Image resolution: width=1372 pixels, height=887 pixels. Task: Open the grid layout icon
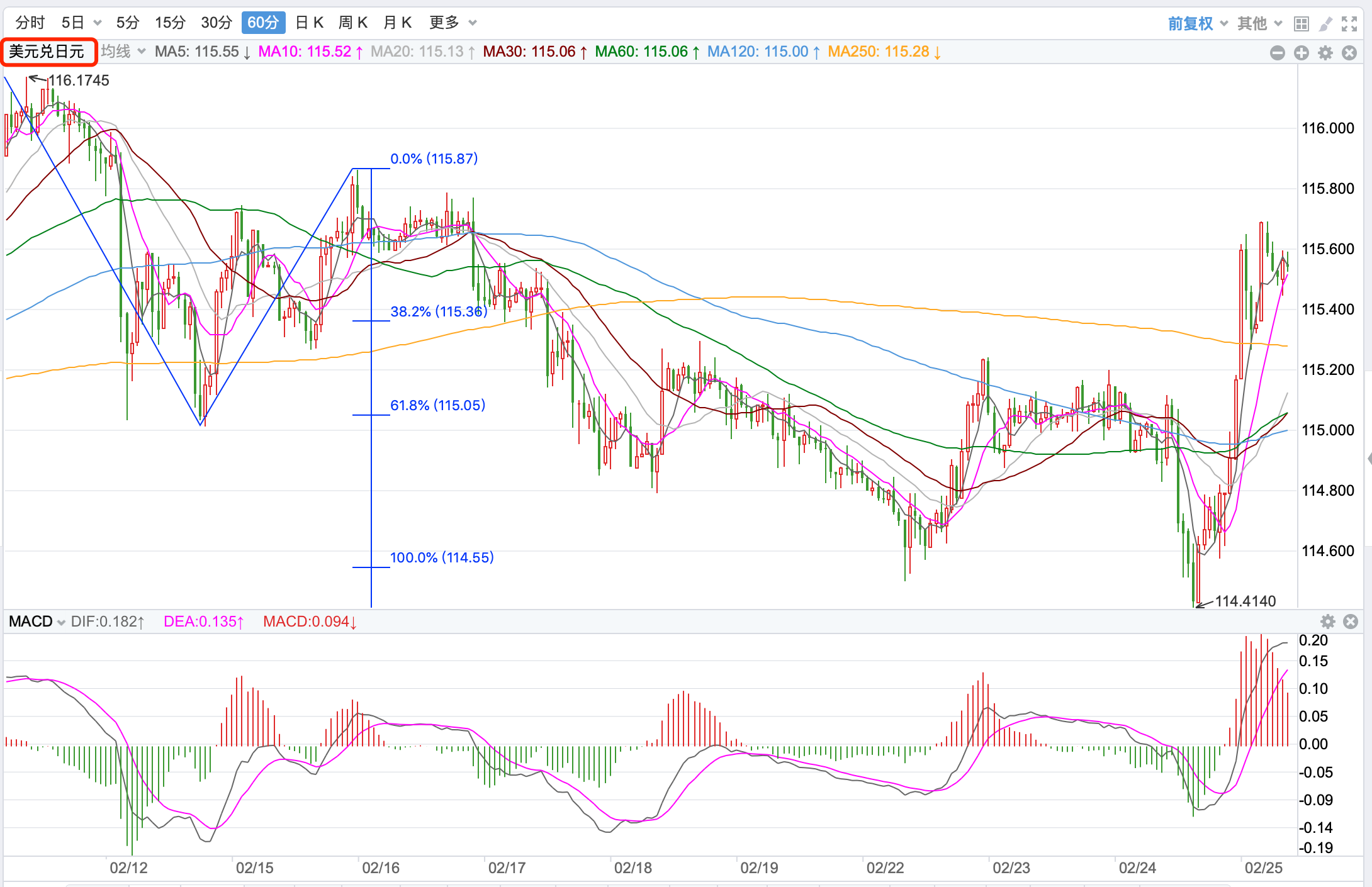(1301, 24)
